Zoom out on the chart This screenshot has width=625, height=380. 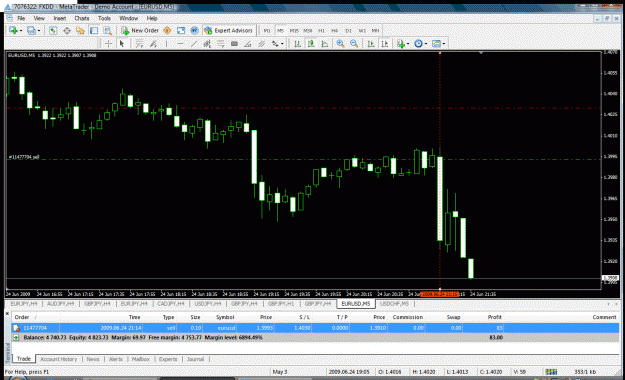[354, 44]
